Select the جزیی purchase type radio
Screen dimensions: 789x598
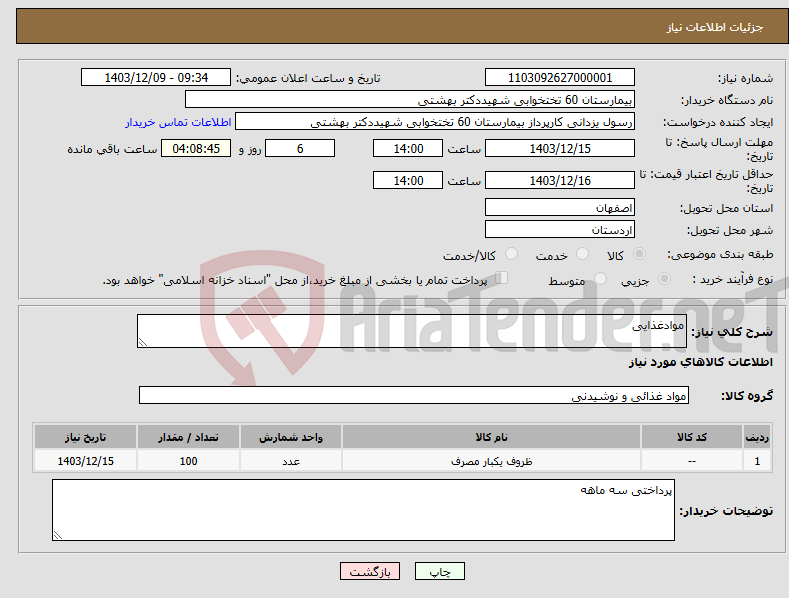(x=664, y=279)
